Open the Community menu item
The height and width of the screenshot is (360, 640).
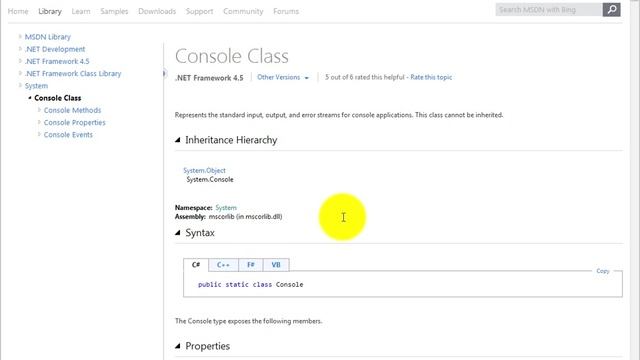(243, 11)
